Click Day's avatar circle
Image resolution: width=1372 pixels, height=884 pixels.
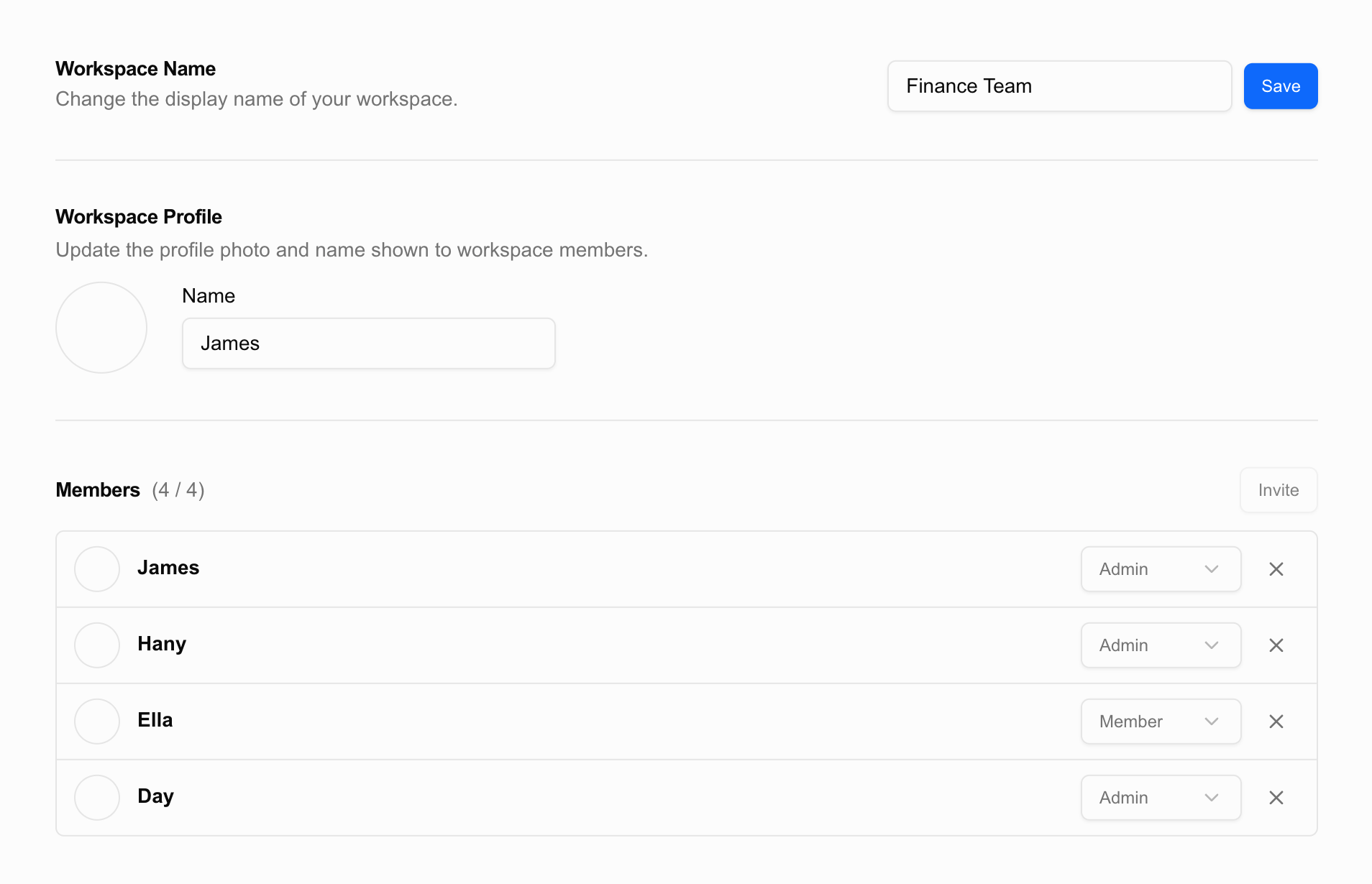tap(97, 798)
